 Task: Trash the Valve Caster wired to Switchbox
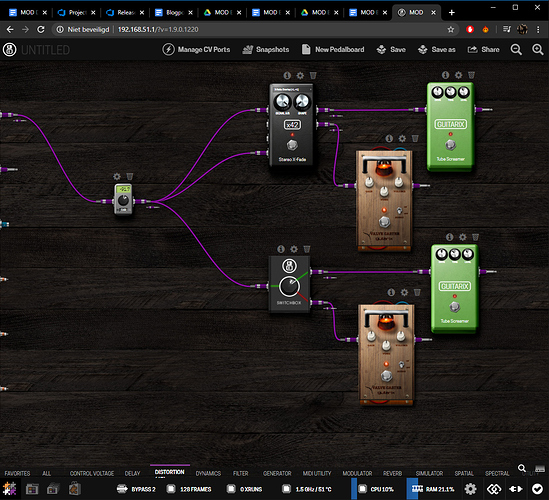point(417,292)
